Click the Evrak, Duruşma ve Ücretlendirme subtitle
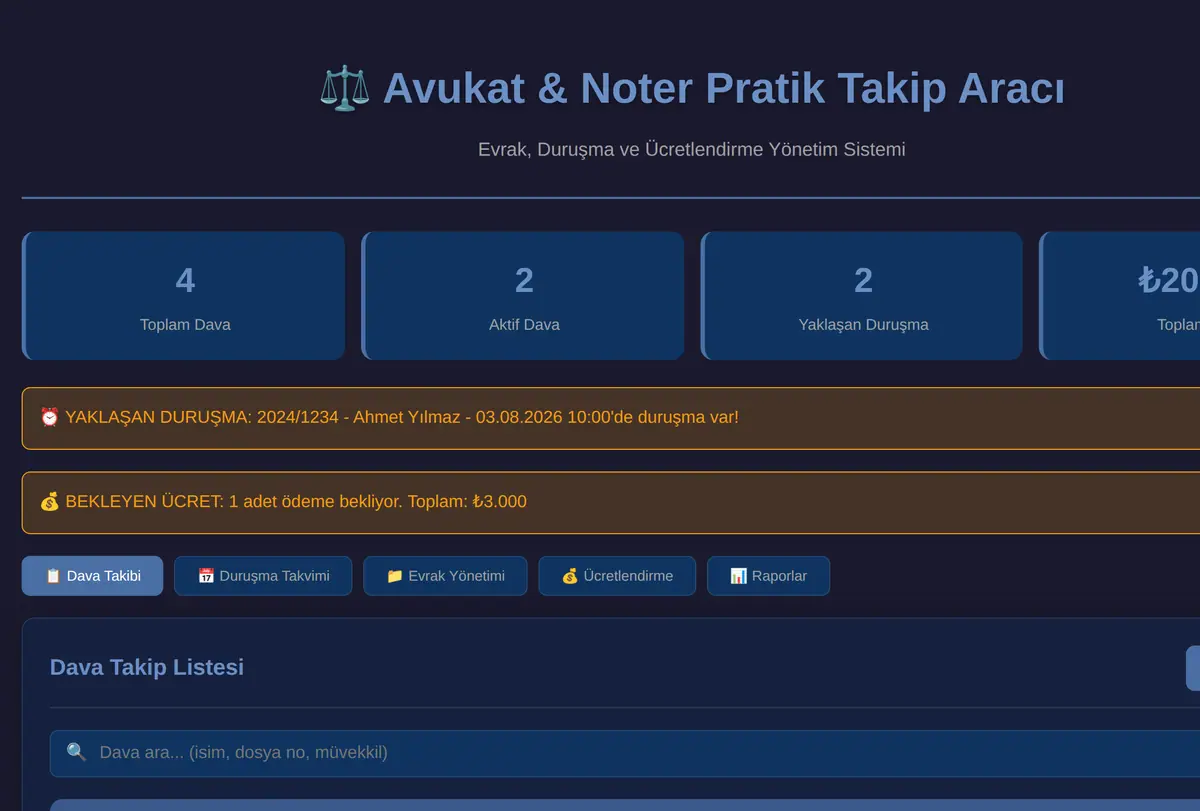 [692, 149]
